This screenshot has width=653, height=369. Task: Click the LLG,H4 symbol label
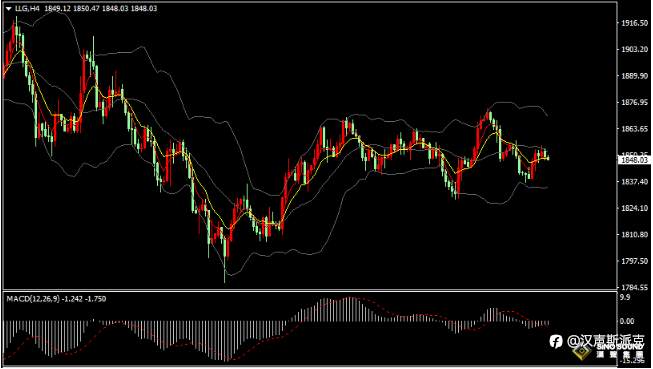27,8
